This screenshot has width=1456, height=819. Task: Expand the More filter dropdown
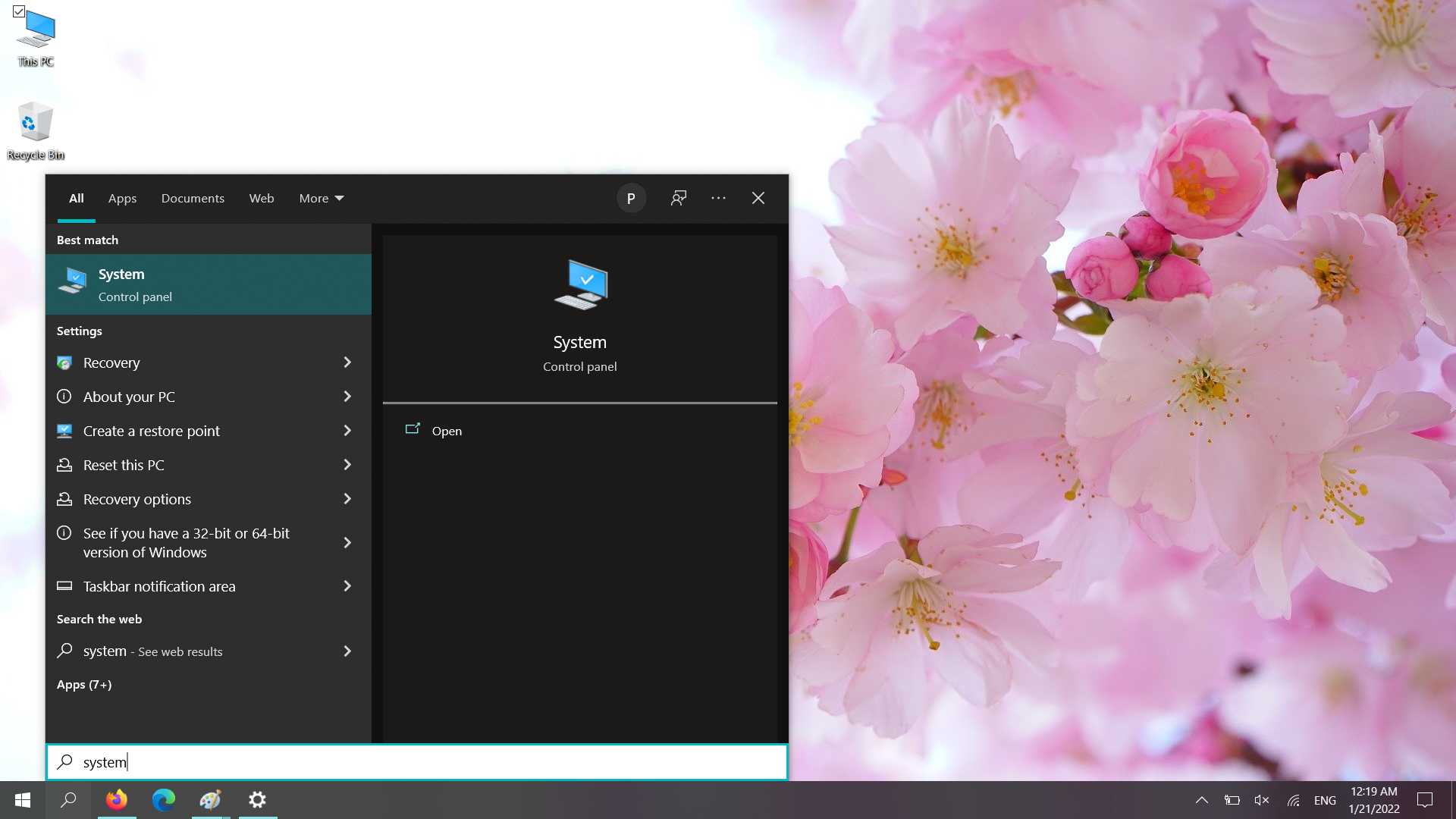[x=322, y=198]
